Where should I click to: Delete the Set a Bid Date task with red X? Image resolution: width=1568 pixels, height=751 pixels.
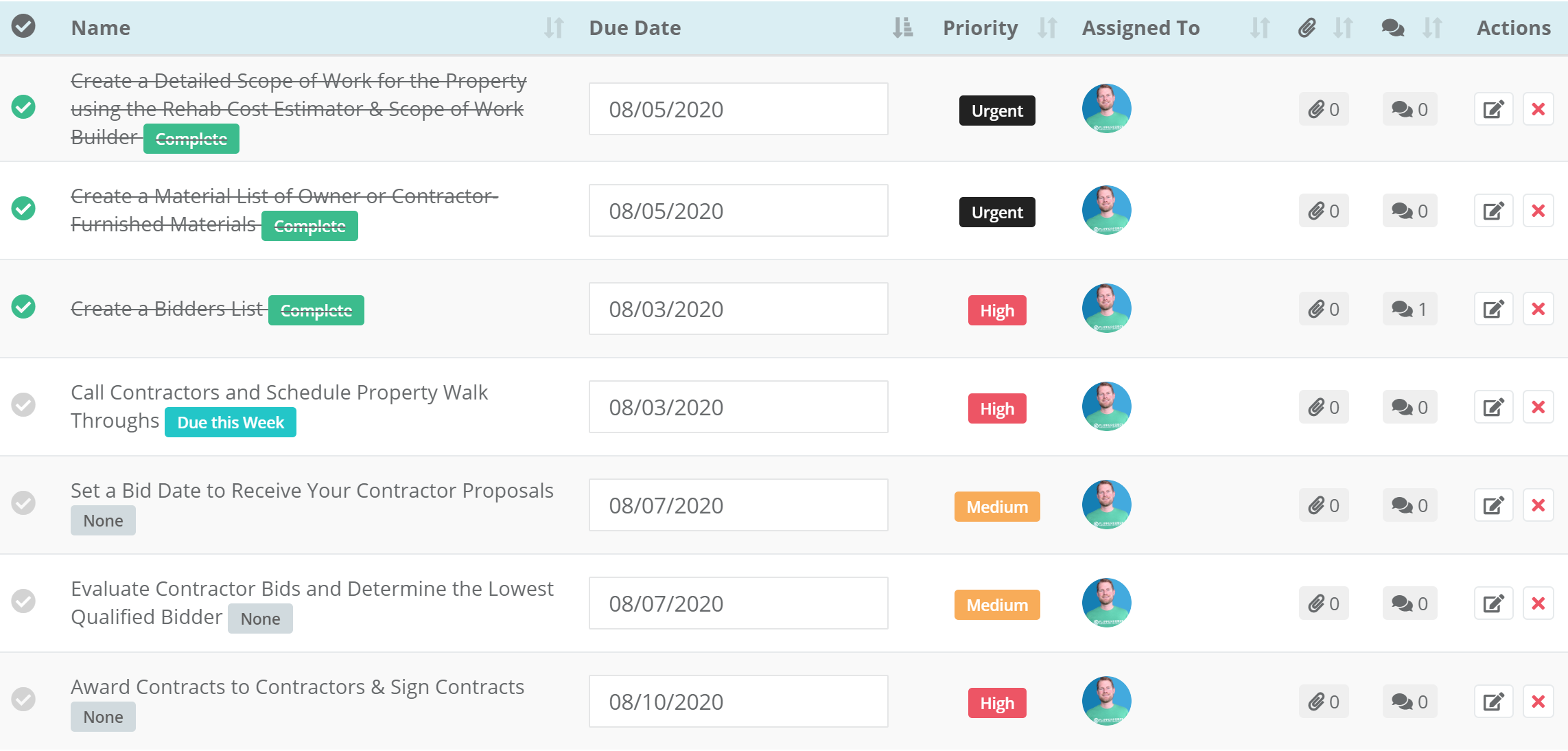[1538, 505]
